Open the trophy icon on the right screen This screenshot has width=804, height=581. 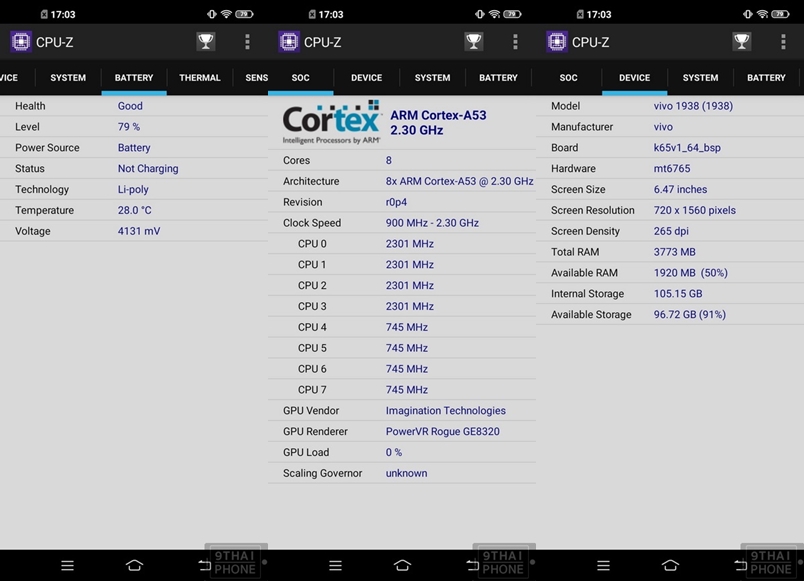[x=741, y=42]
